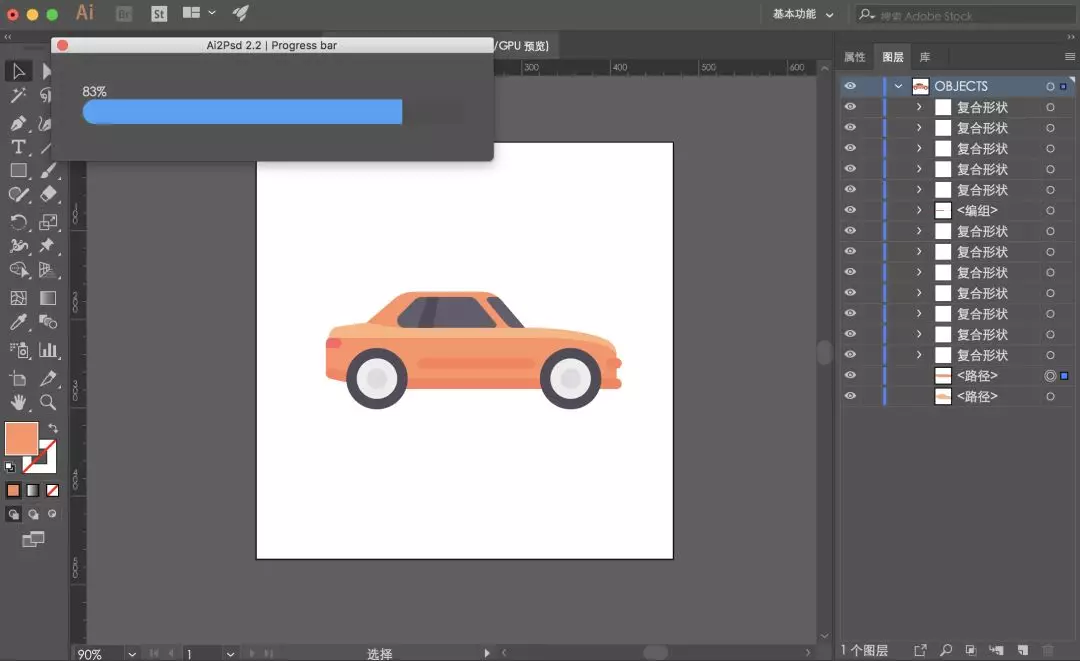Collapse the OBJECTS layer tree
1080x661 pixels.
(x=898, y=86)
